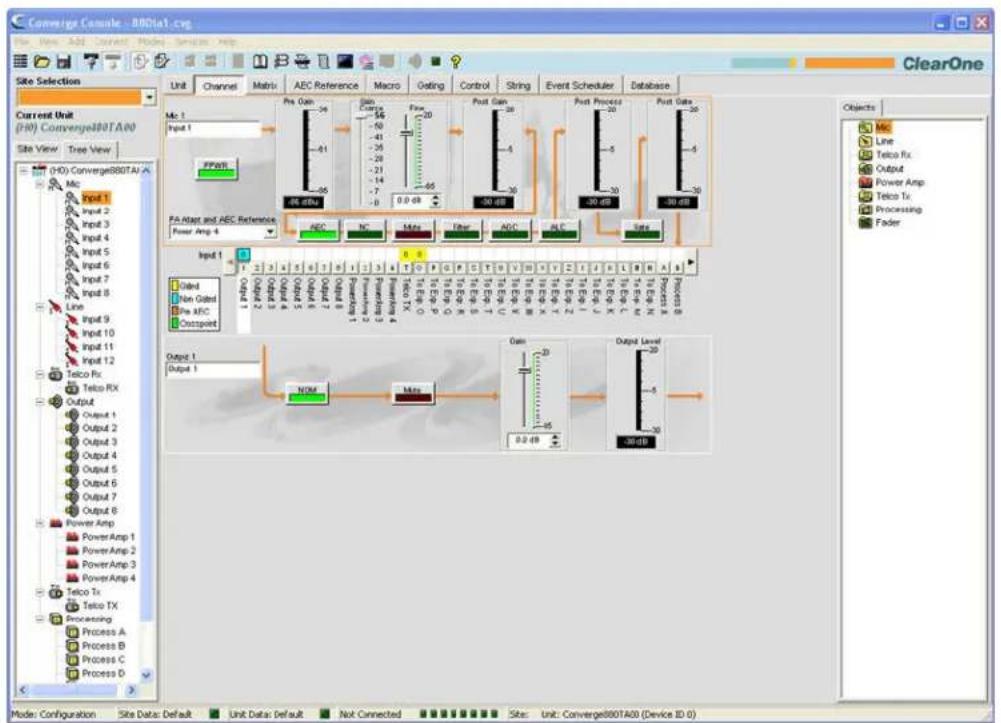Collapse the Mic tree node

tap(40, 184)
